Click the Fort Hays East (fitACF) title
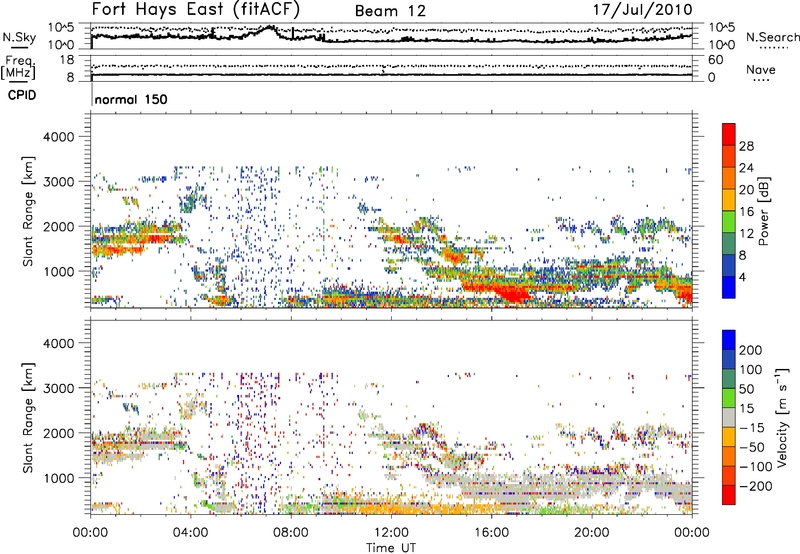The height and width of the screenshot is (554, 800). pos(197,11)
